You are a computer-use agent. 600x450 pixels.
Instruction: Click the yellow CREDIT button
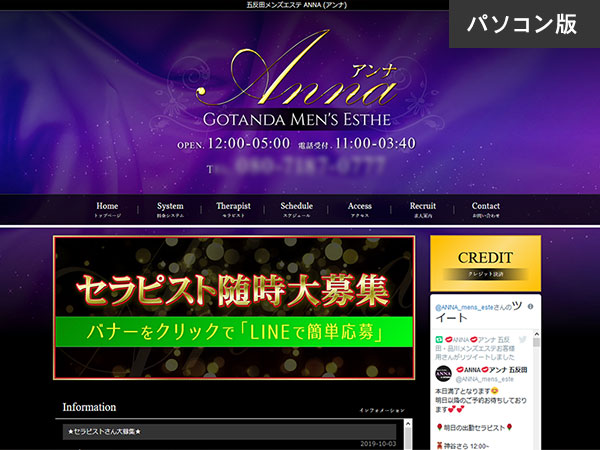click(x=485, y=262)
